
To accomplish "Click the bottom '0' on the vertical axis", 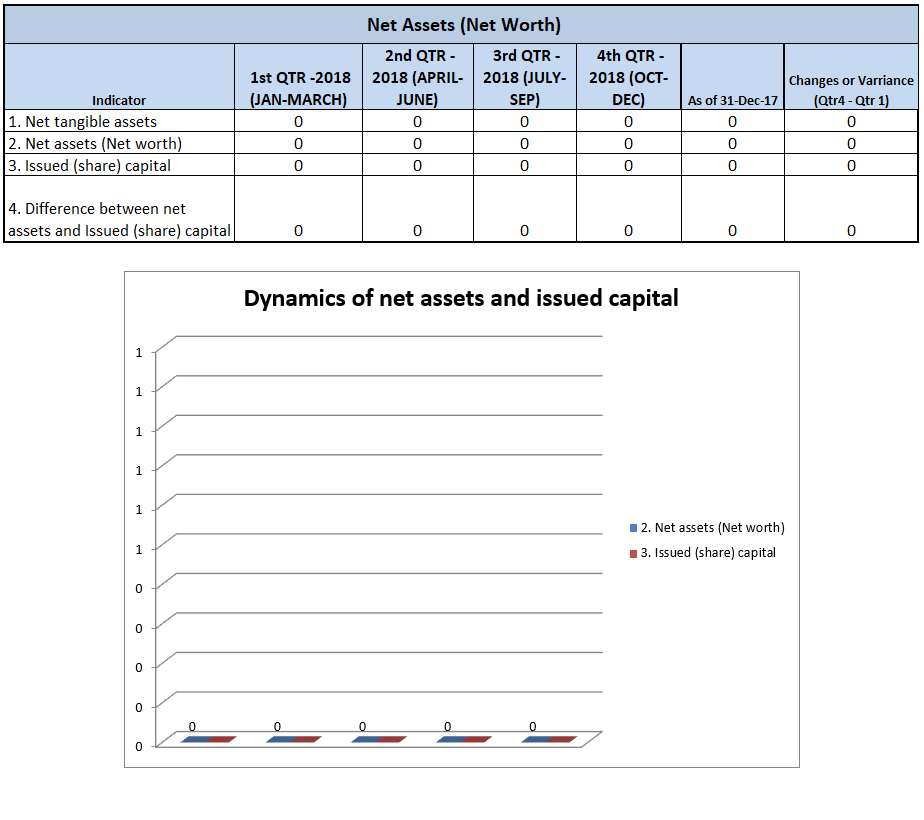I will coord(139,747).
